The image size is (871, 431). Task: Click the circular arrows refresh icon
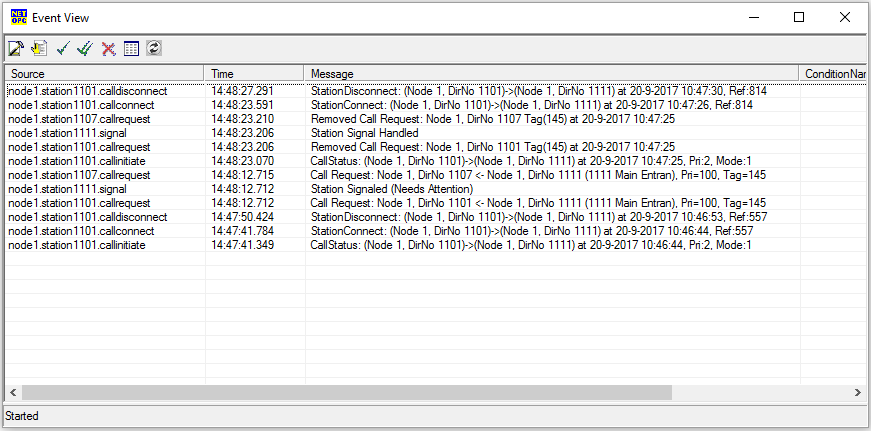(x=154, y=48)
